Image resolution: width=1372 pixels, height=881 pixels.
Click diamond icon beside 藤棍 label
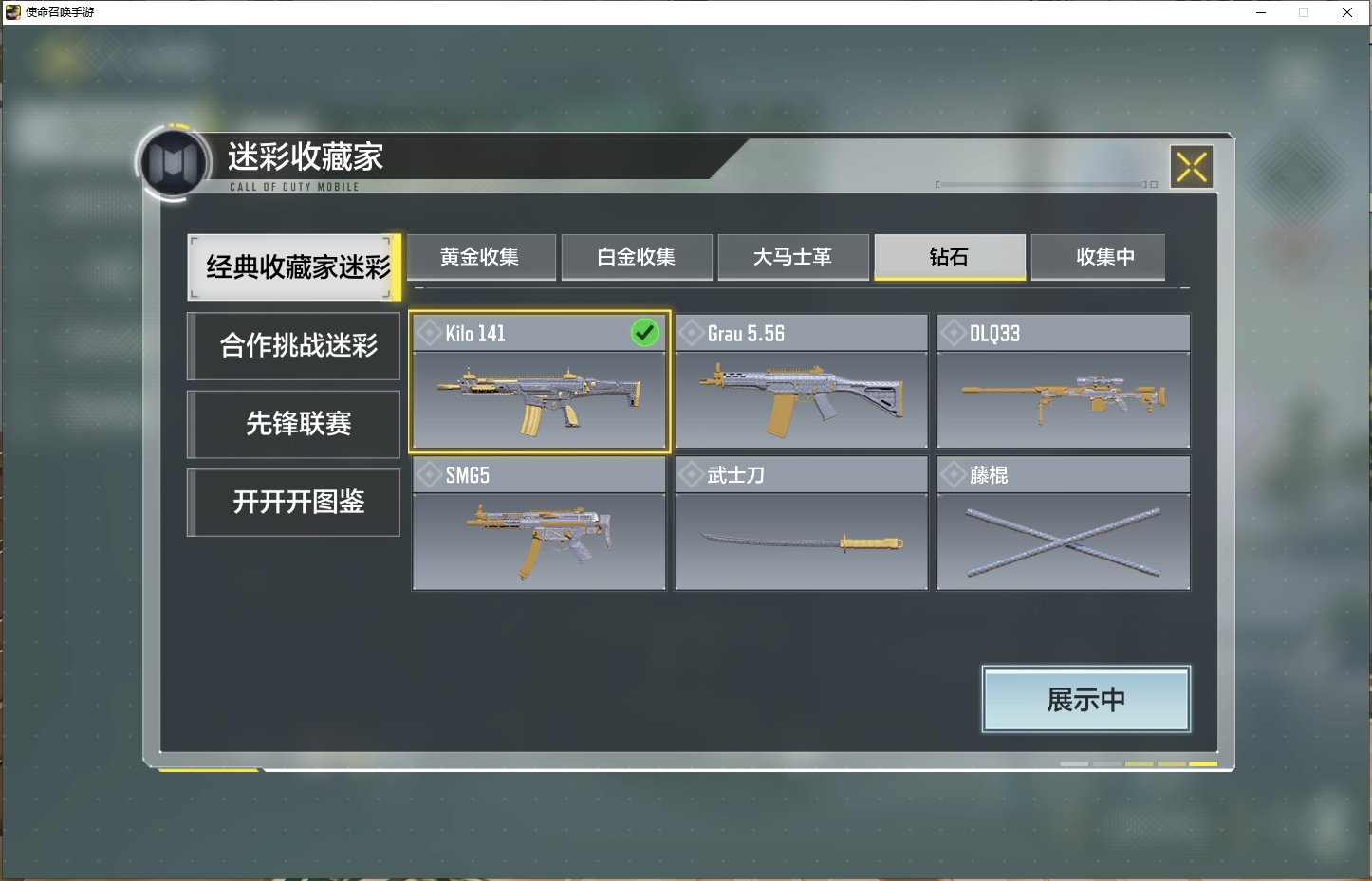(954, 474)
